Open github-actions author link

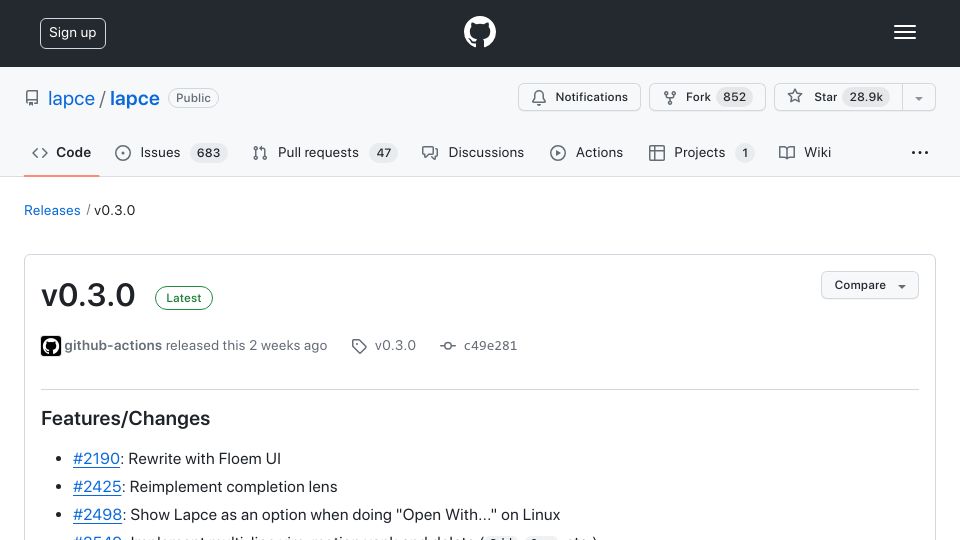[x=113, y=345]
